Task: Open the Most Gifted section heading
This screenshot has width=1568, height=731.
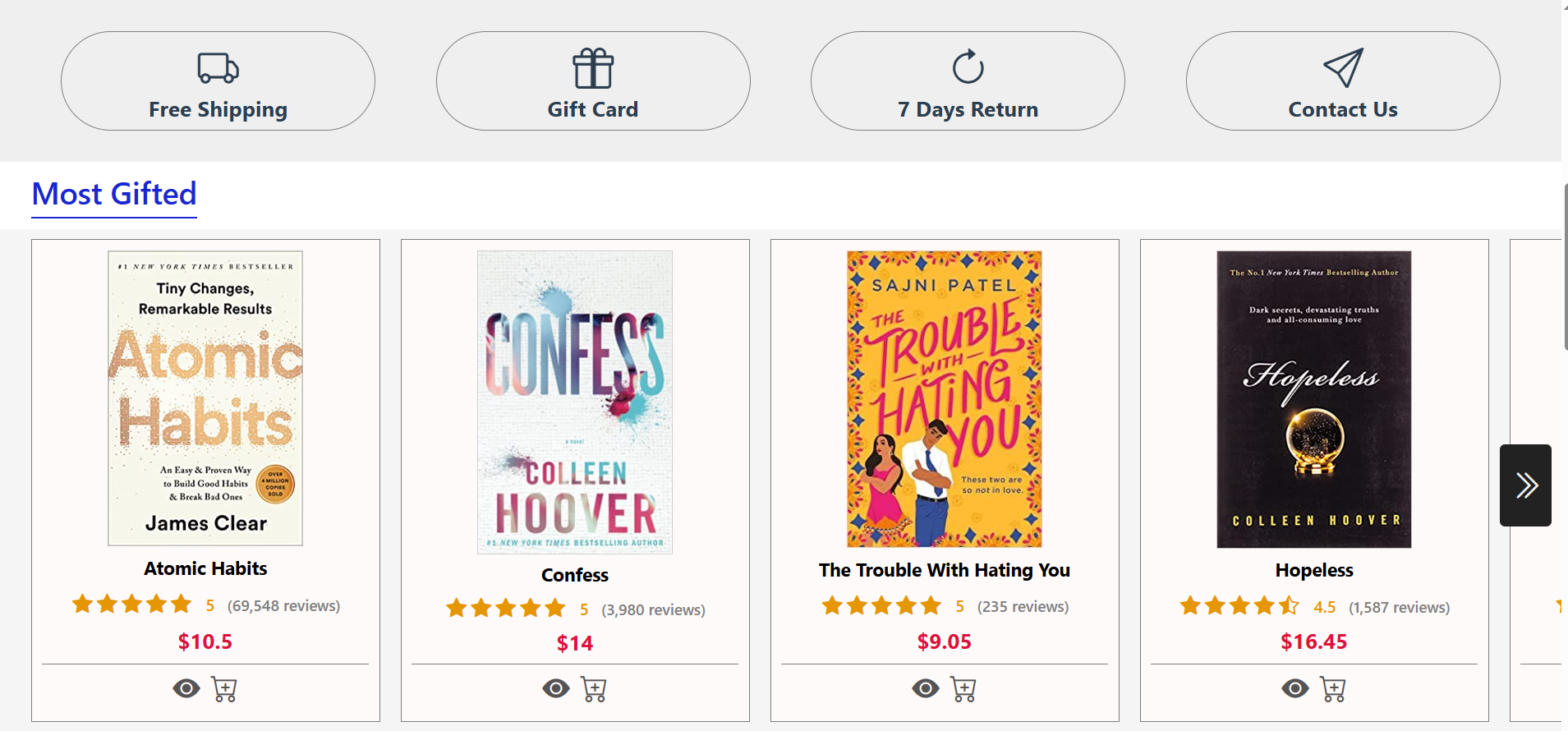Action: (114, 195)
